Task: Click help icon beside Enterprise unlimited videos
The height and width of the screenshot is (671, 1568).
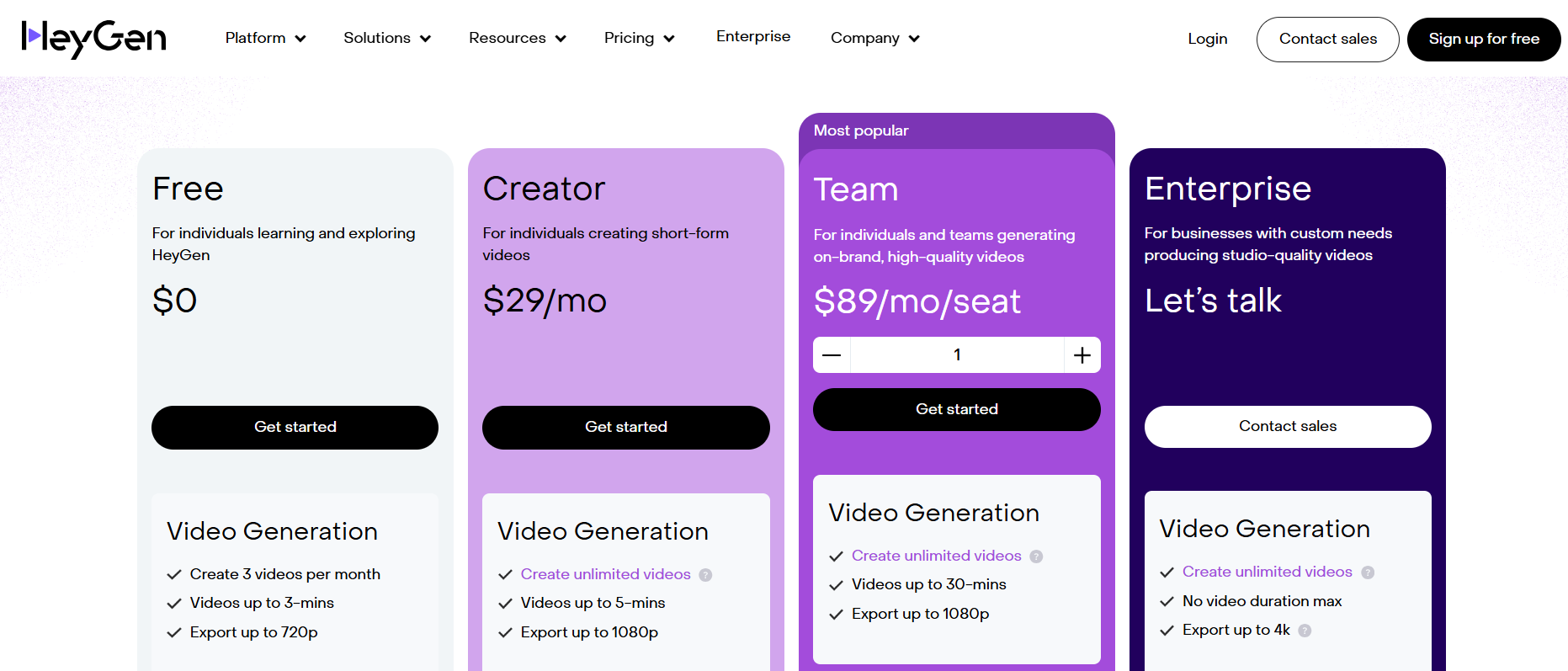Action: [x=1368, y=572]
